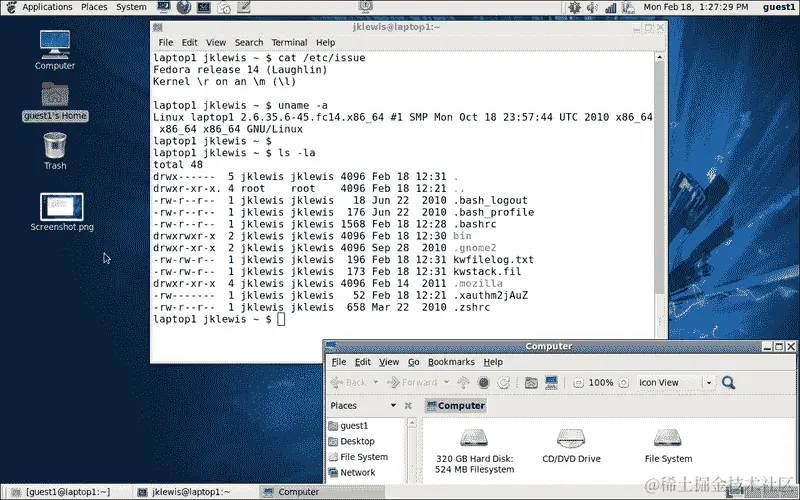
Task: Click the Computer toolbar icon
Action: click(x=551, y=382)
